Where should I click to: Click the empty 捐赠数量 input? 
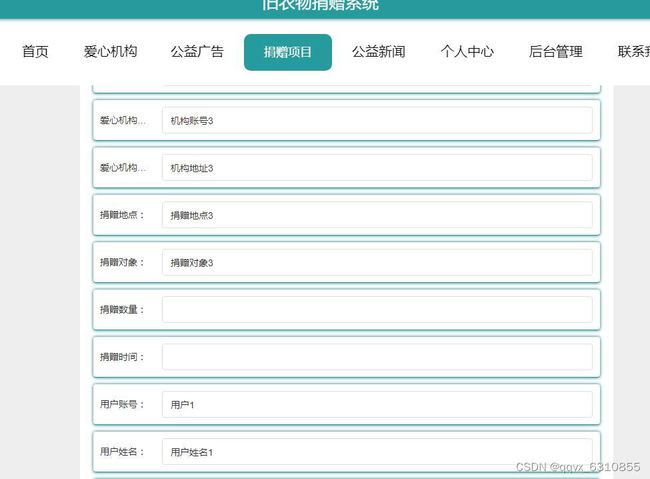coord(377,309)
